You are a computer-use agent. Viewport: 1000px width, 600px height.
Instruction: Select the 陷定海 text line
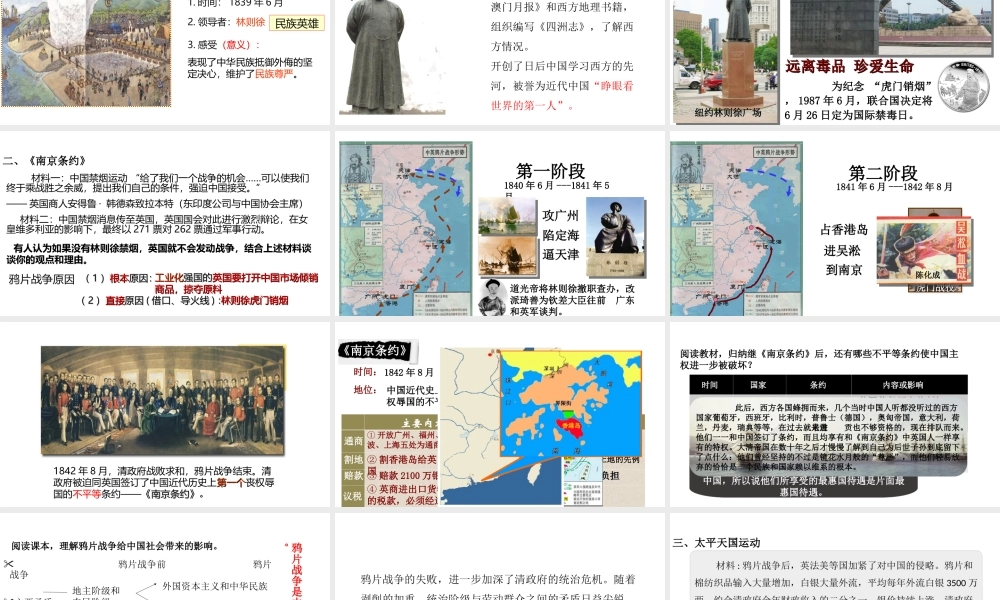561,235
